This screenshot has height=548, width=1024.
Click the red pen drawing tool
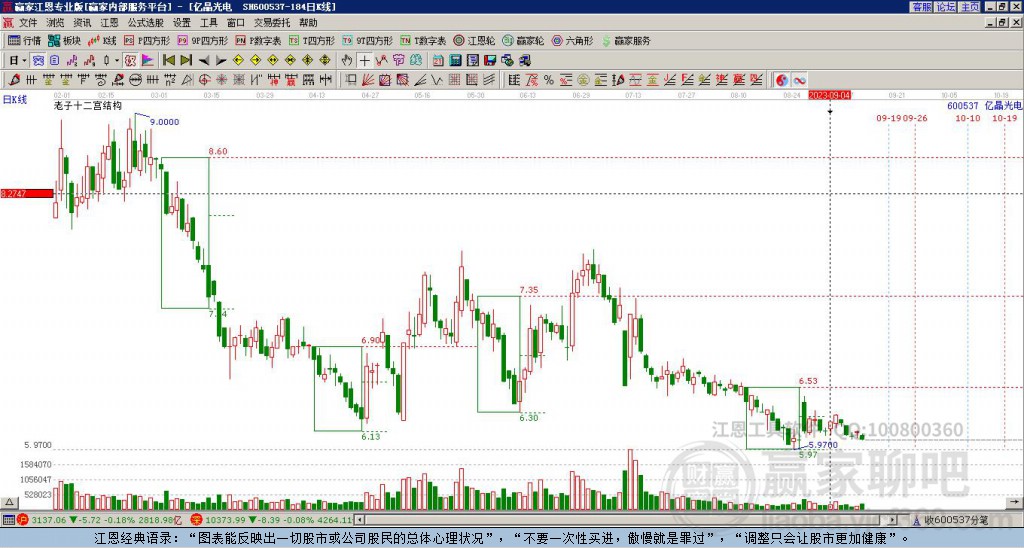coord(14,80)
